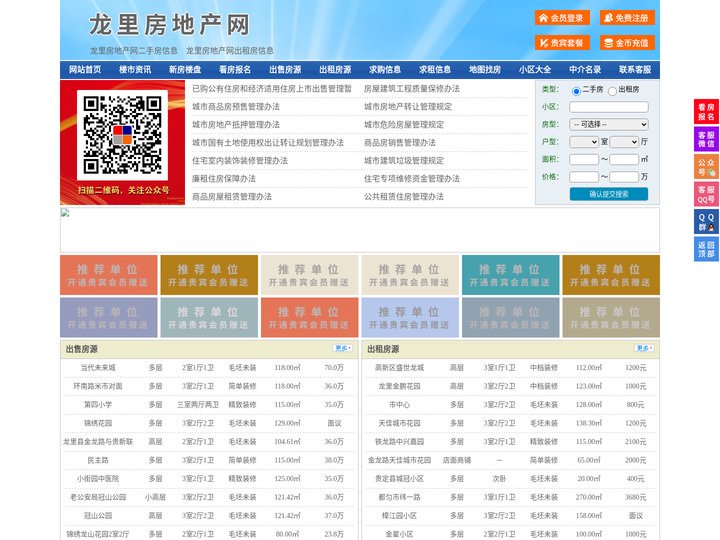Click the 返回顶部 sidebar icon

coord(706,249)
